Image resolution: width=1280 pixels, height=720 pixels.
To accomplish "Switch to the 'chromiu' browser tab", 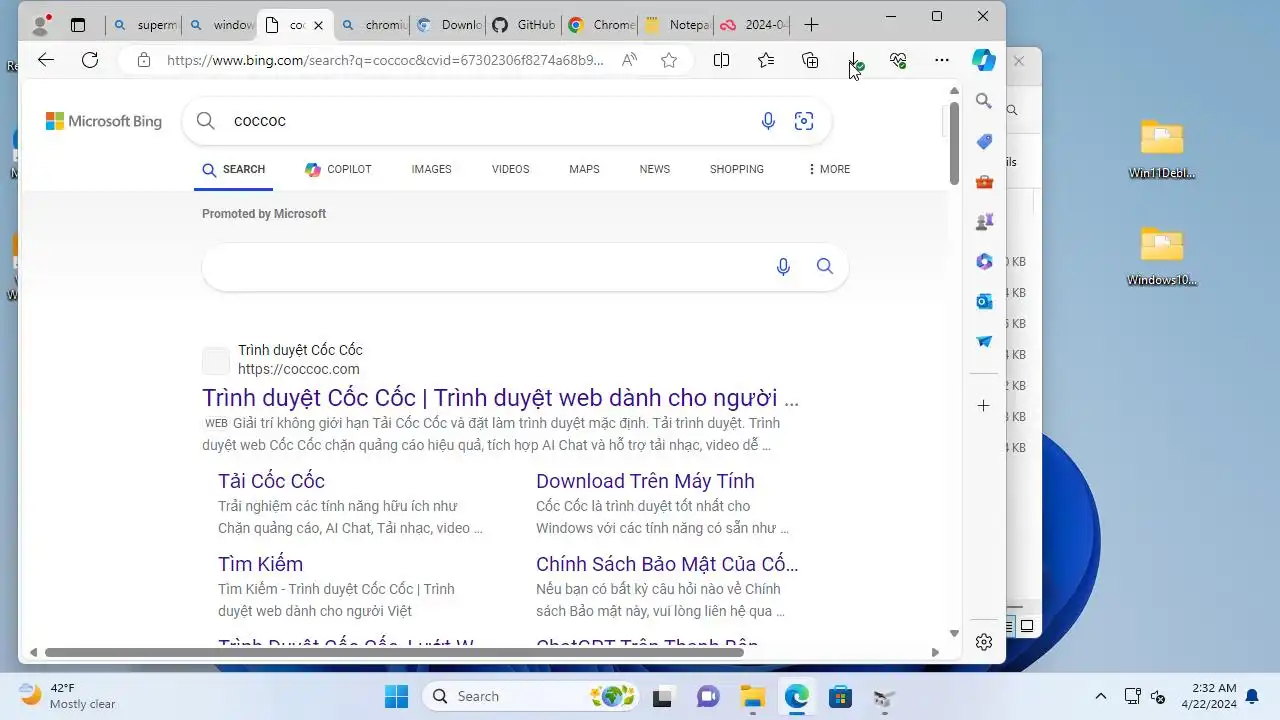I will tap(373, 25).
